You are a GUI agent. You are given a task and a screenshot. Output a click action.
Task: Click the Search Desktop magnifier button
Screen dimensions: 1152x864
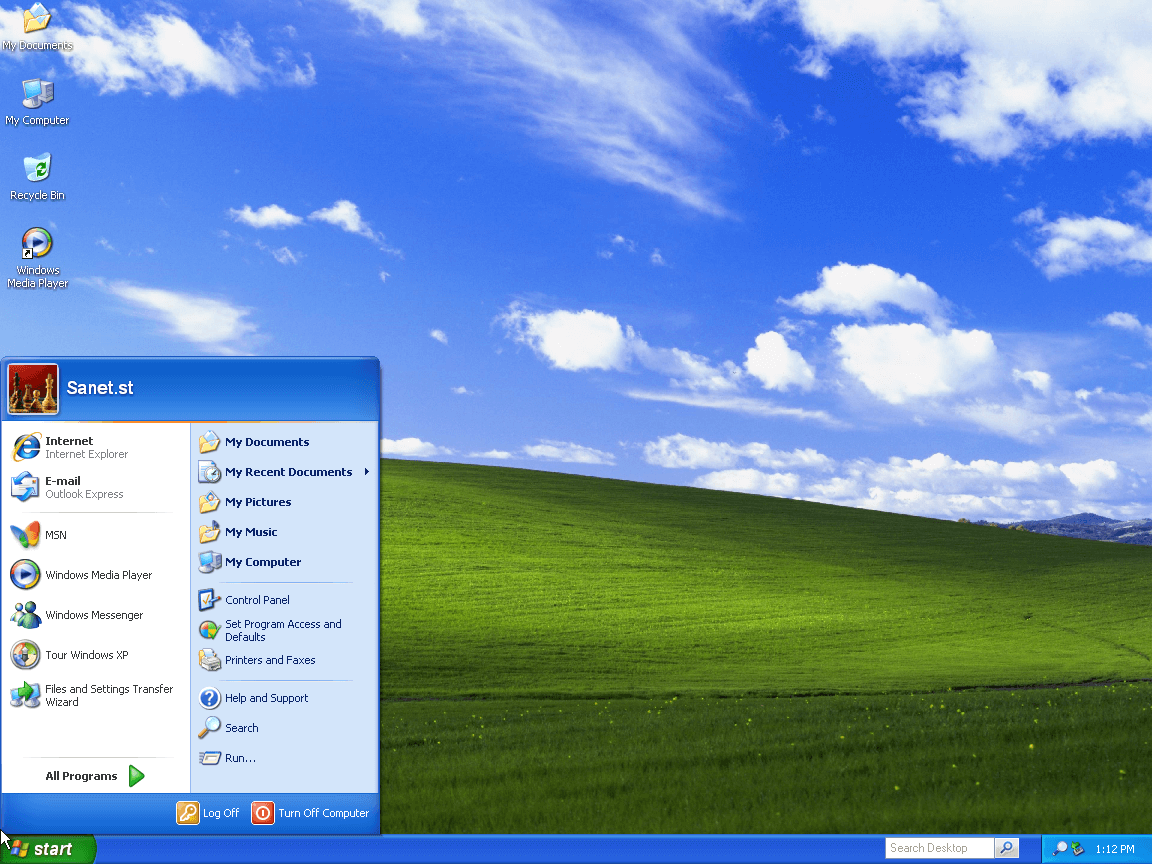[x=1007, y=848]
